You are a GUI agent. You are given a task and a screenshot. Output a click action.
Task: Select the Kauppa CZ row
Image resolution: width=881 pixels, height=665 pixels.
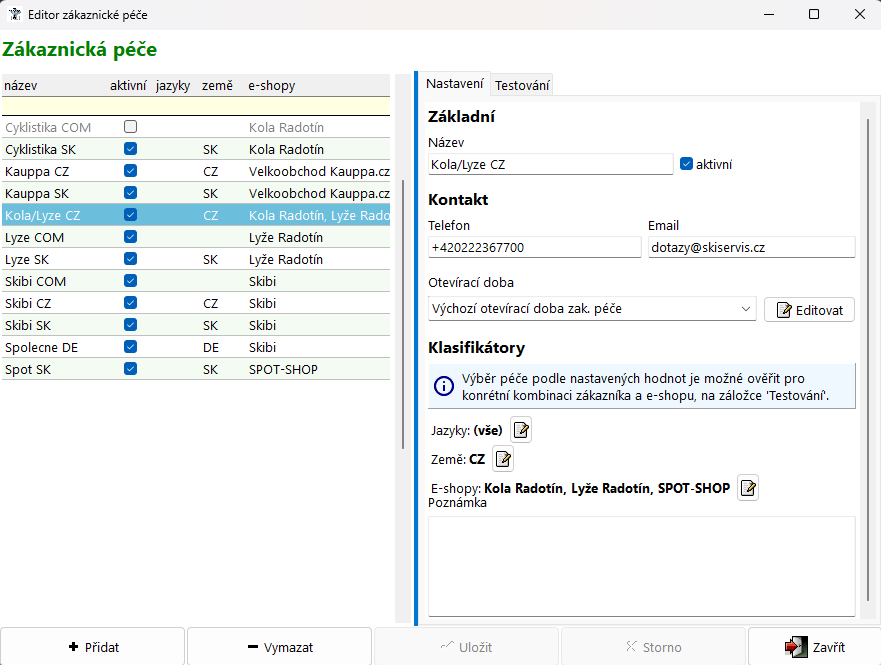pos(196,171)
